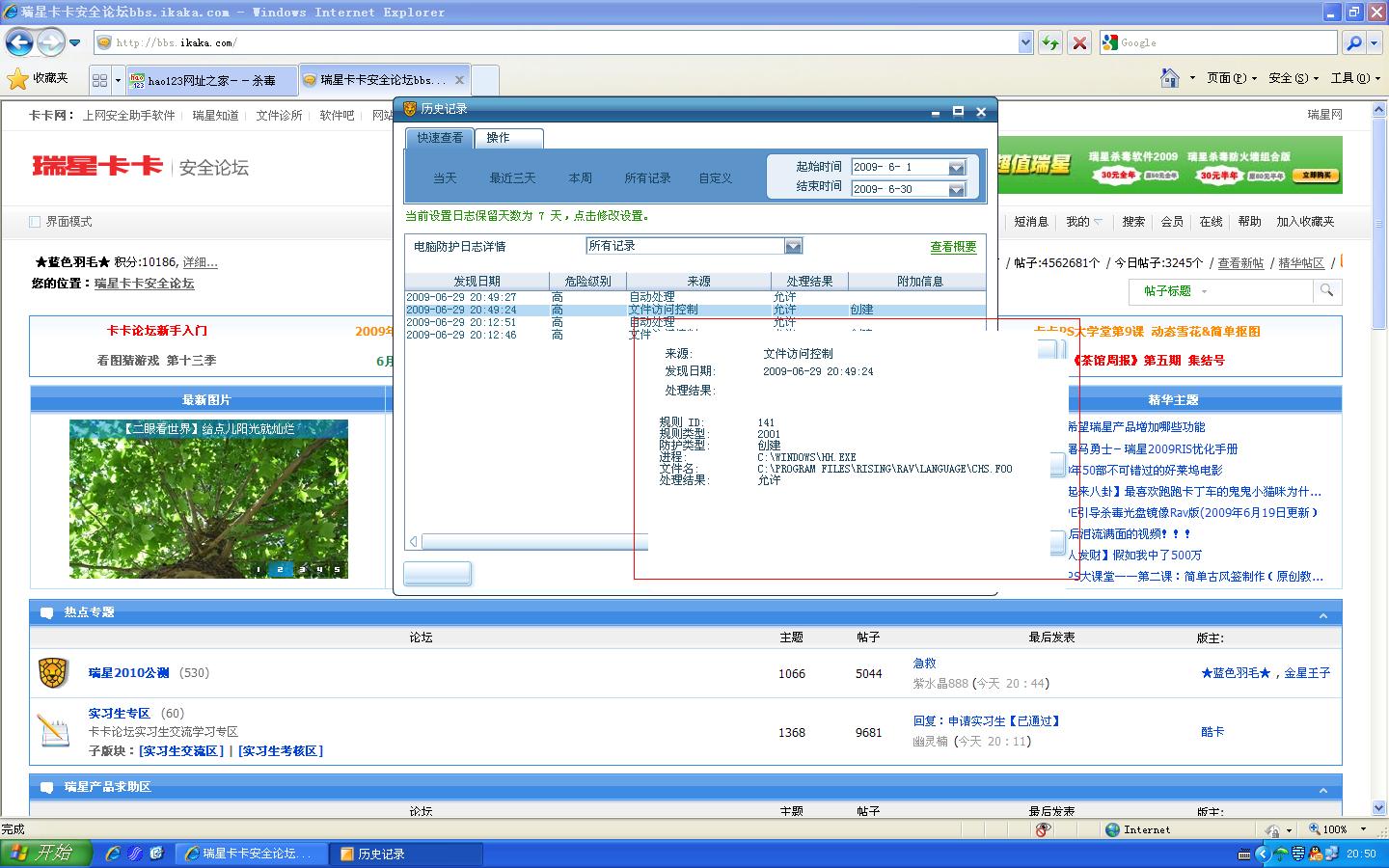Select slide 2 of the 最新图片 carousel
This screenshot has width=1389, height=868.
point(280,569)
